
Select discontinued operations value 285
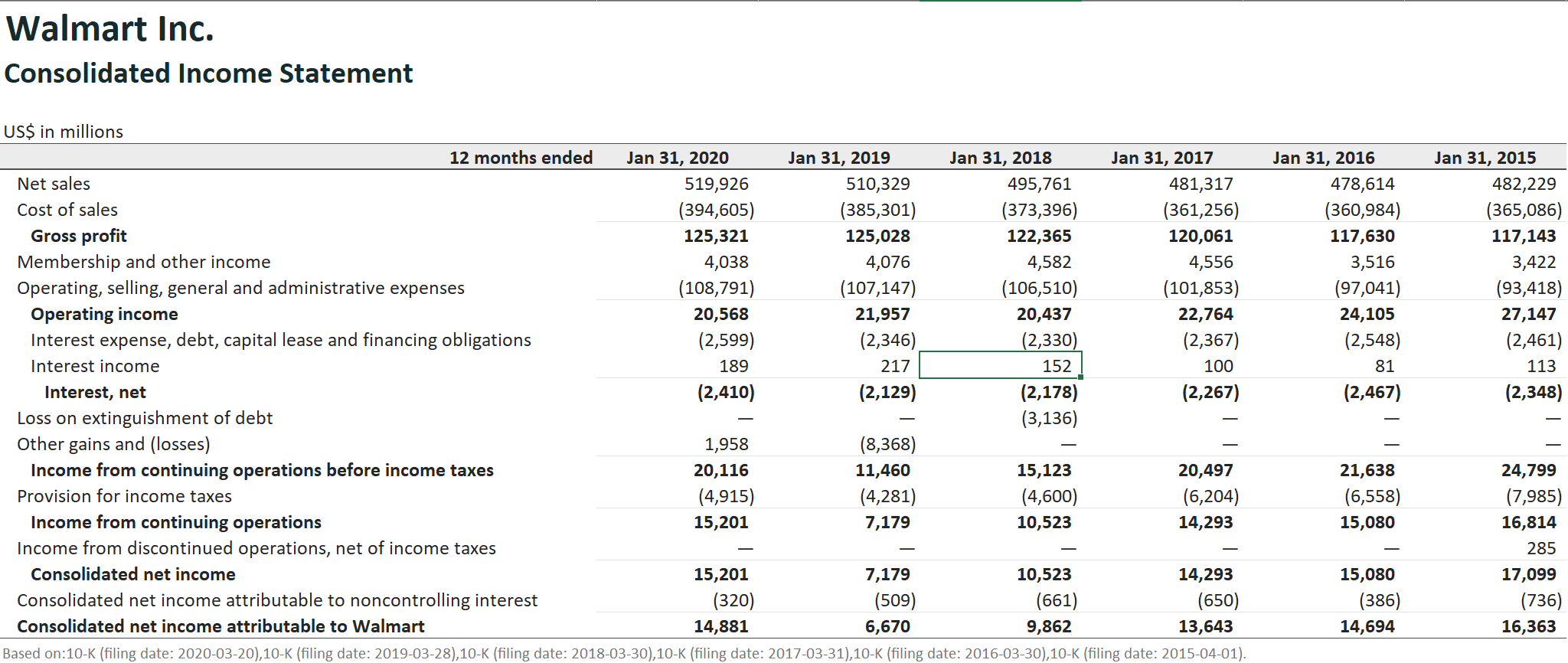coord(1541,548)
